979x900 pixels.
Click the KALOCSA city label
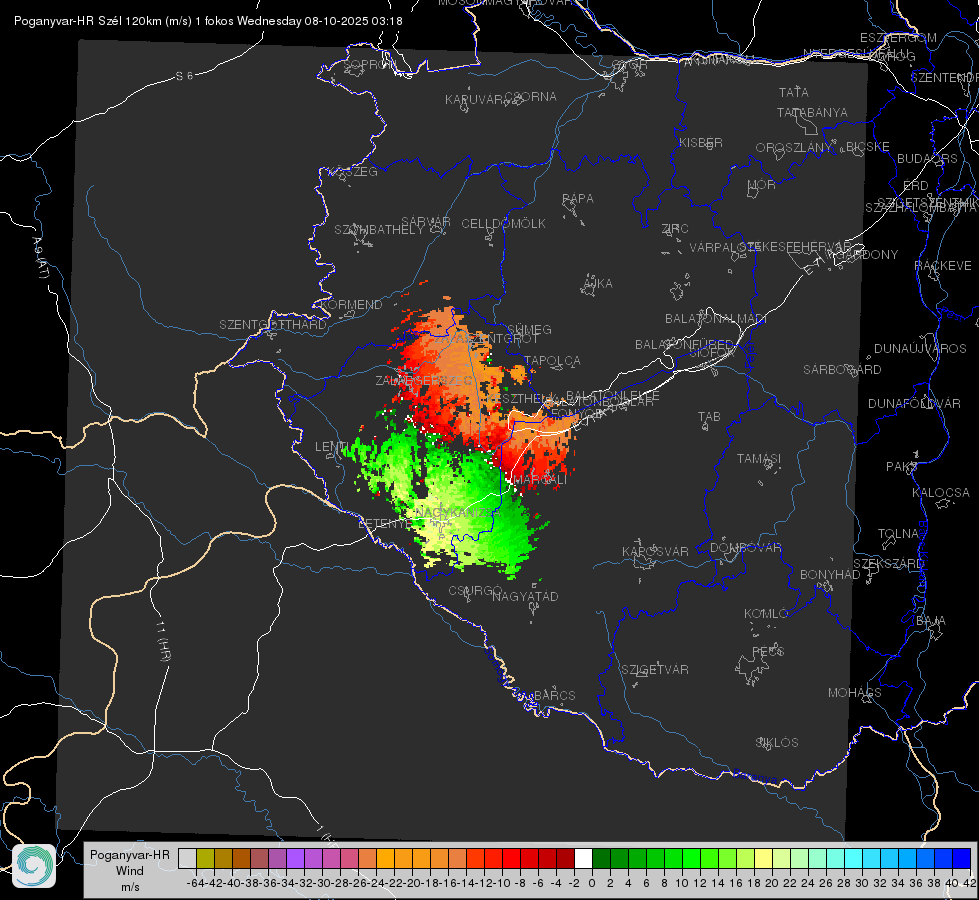(940, 492)
